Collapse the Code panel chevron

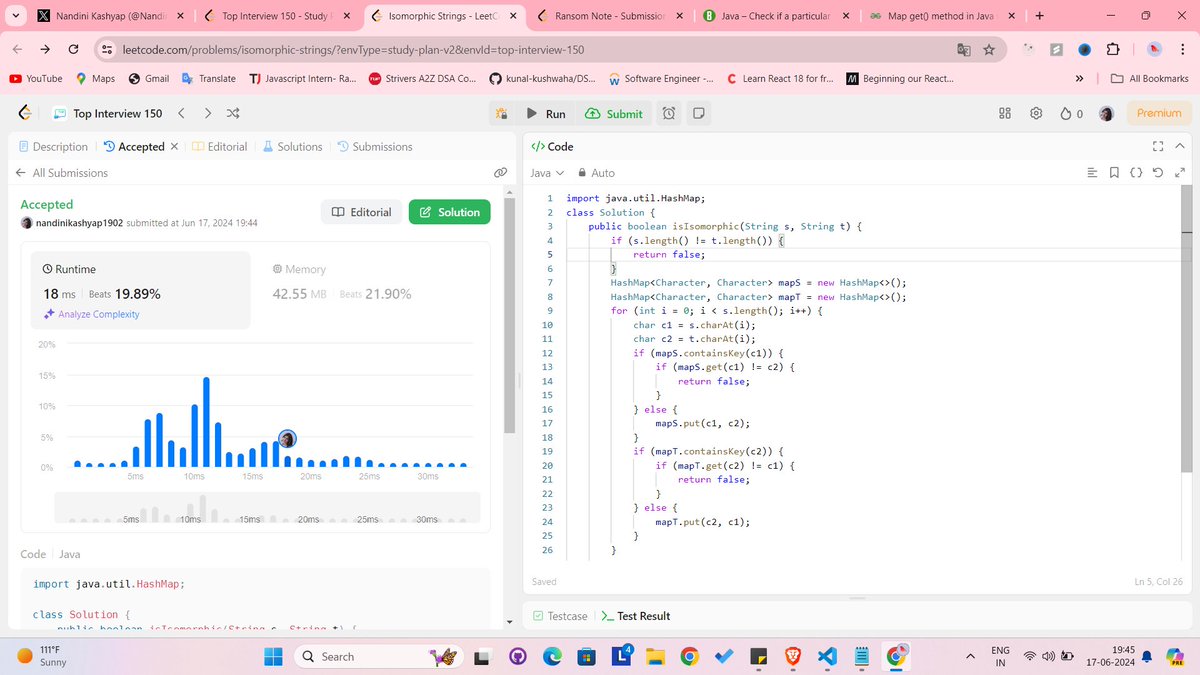point(1181,146)
